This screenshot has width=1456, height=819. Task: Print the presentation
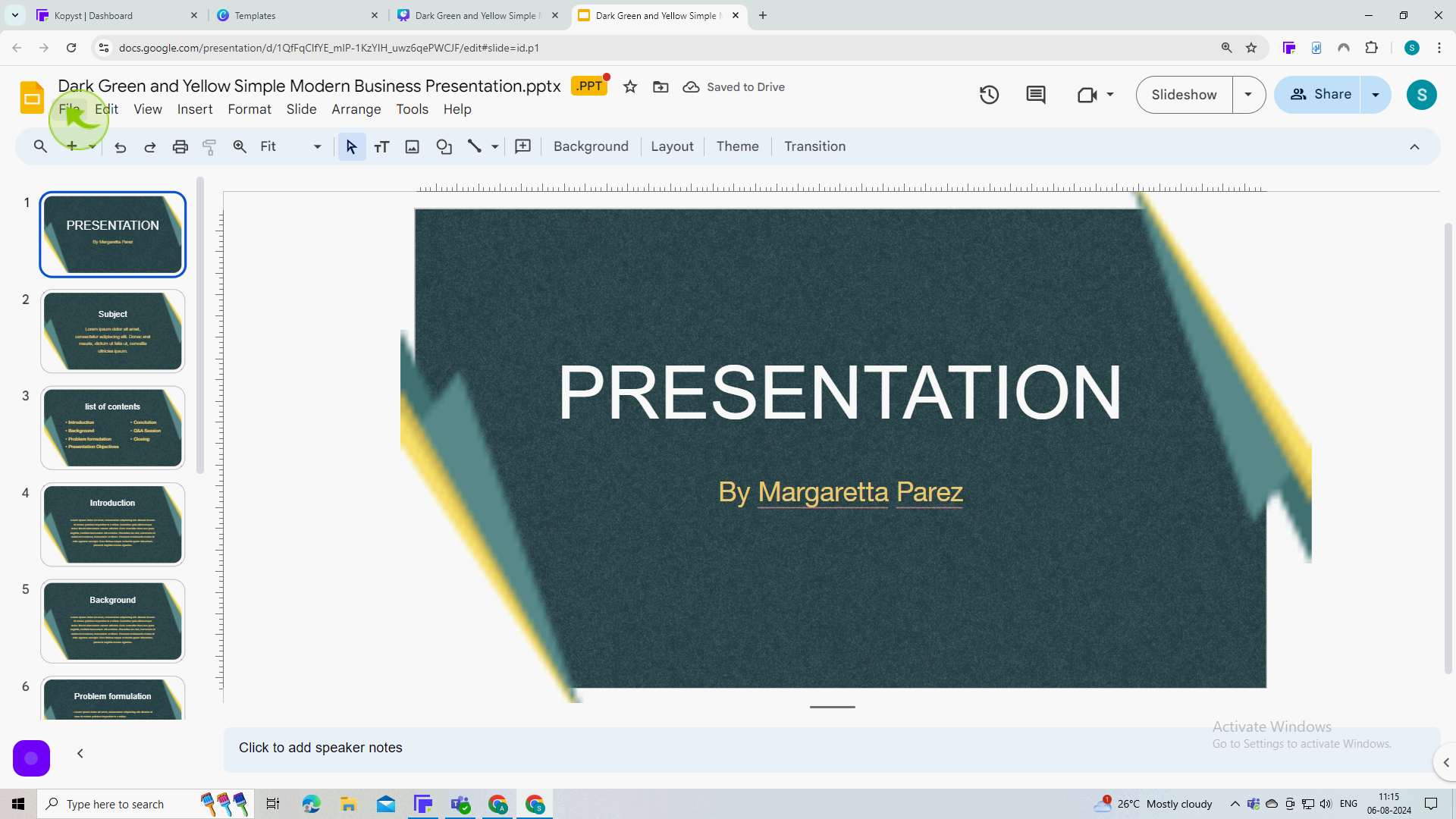tap(180, 147)
